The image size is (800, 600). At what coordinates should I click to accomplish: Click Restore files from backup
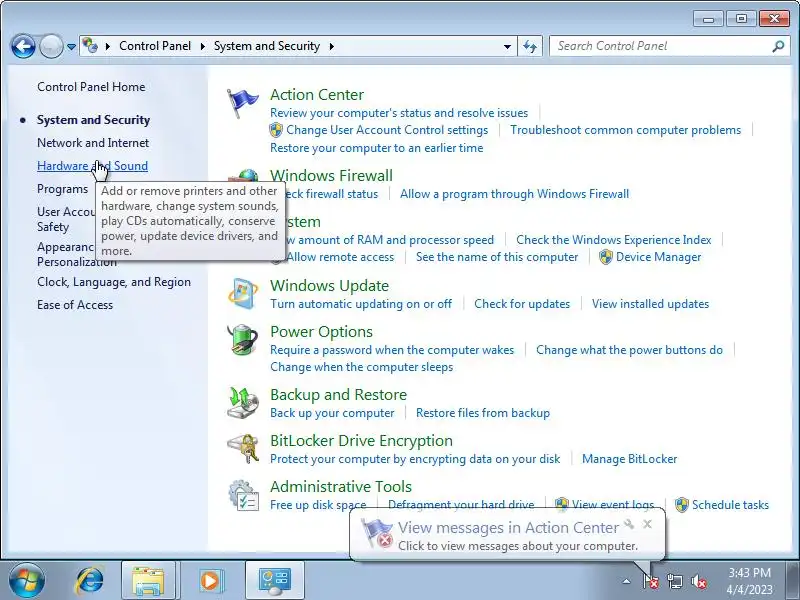[483, 413]
